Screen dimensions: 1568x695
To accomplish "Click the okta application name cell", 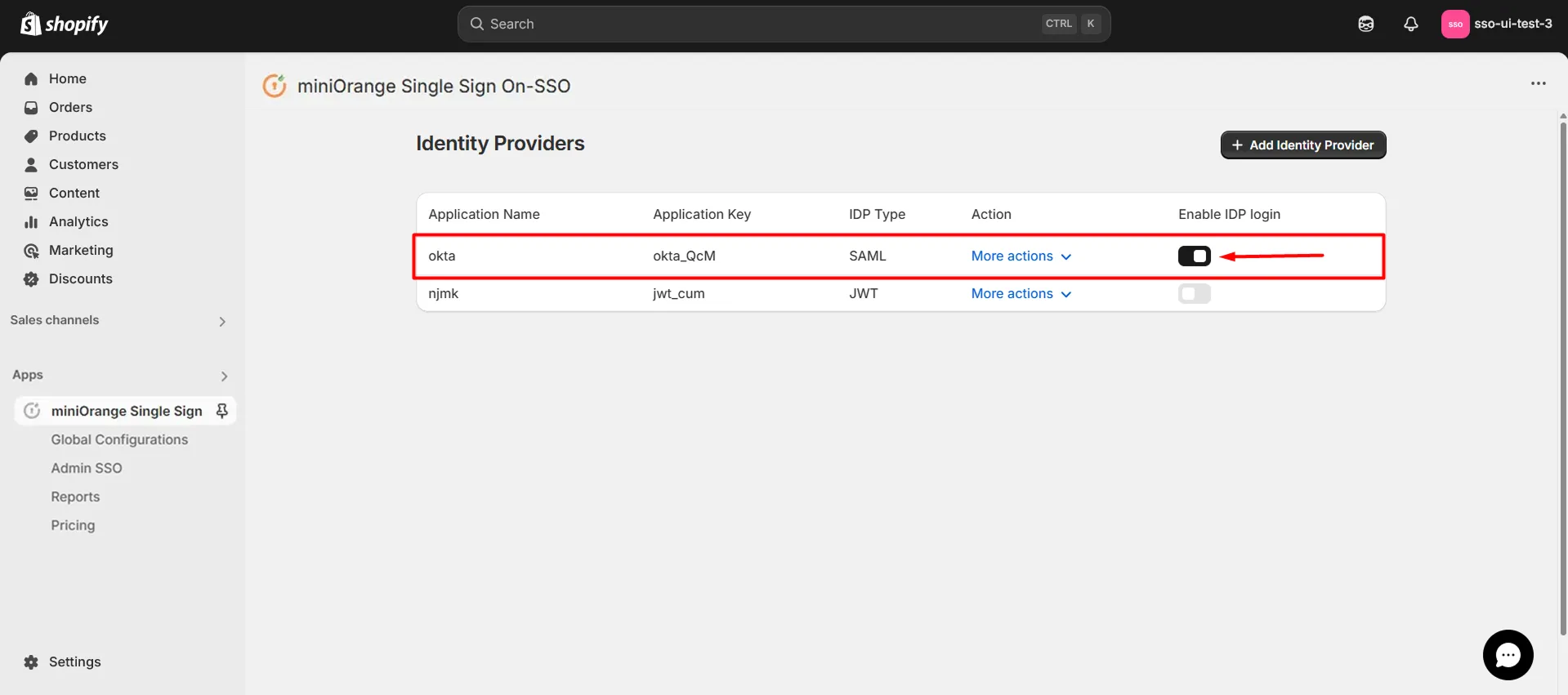I will coord(442,256).
